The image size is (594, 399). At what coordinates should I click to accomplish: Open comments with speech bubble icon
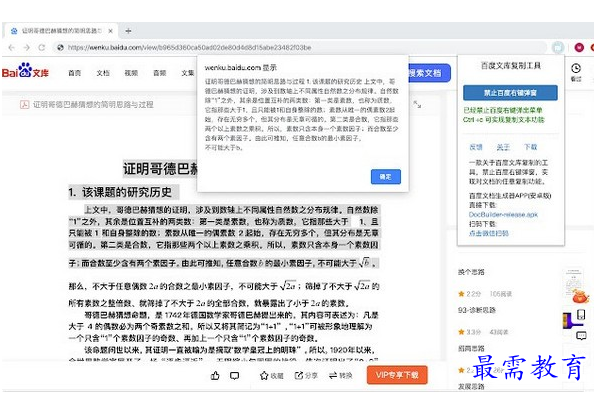click(235, 376)
